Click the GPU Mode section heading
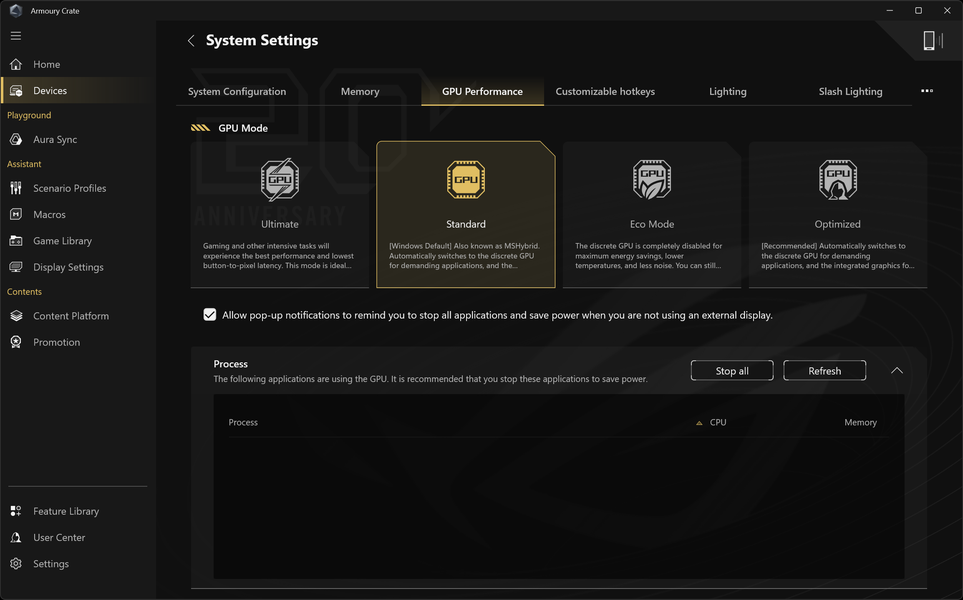The width and height of the screenshot is (963, 600). coord(243,128)
